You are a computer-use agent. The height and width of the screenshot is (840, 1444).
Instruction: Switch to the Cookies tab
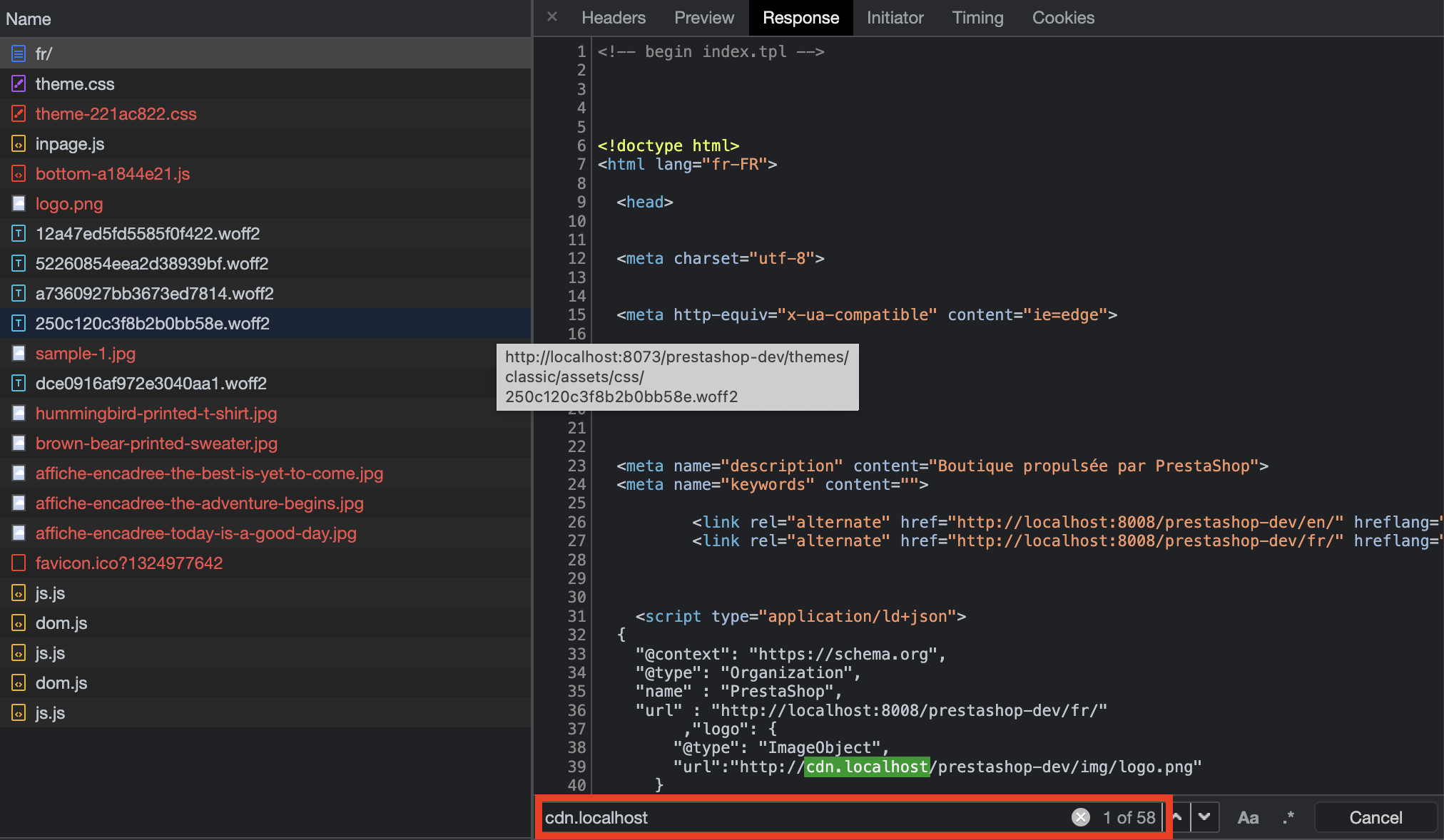pos(1062,17)
